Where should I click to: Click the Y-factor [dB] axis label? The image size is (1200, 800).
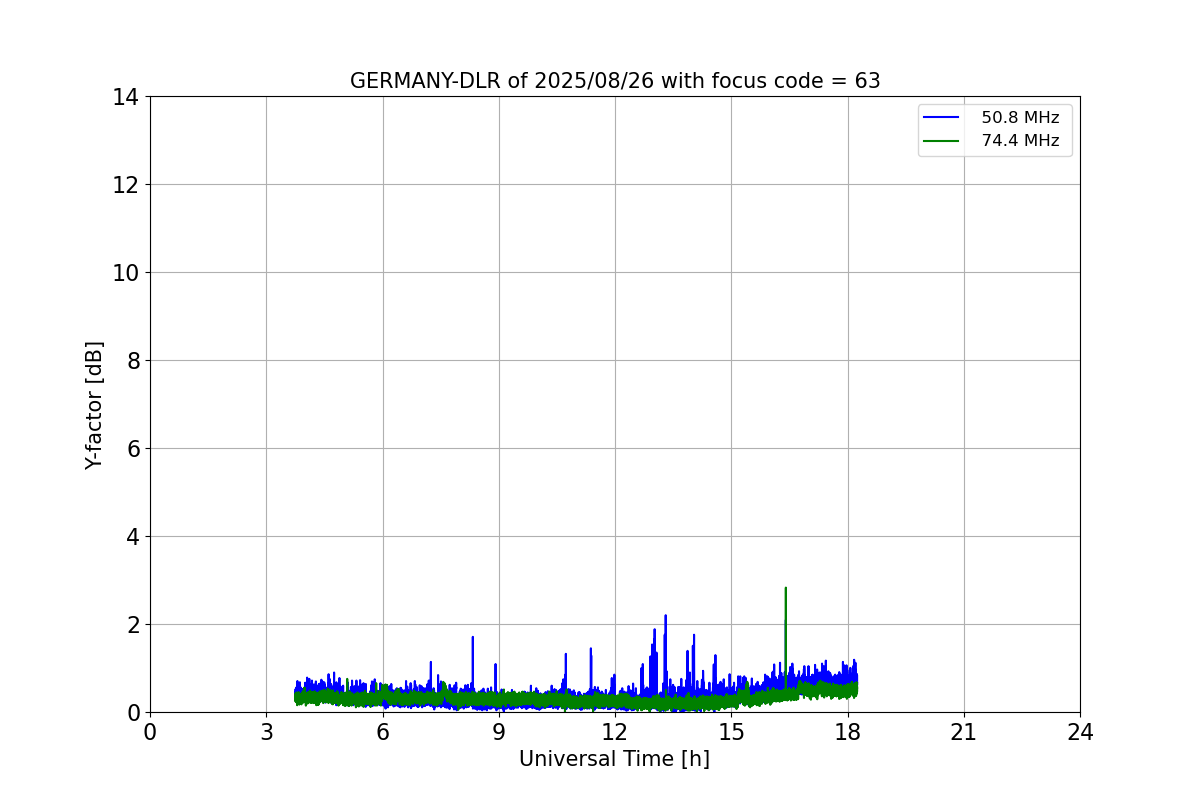pyautogui.click(x=94, y=405)
